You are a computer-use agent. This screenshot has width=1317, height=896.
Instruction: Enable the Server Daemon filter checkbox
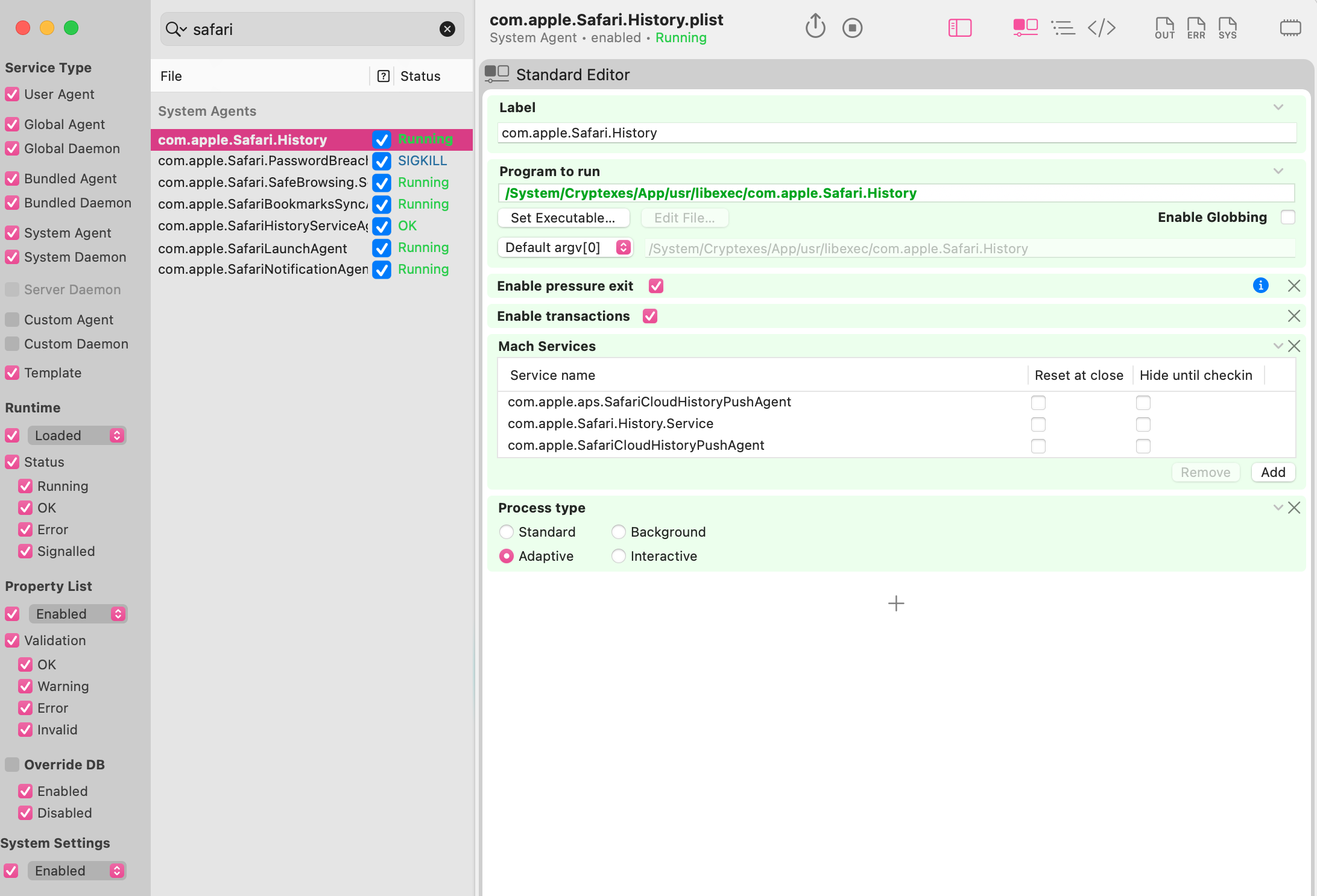pyautogui.click(x=12, y=289)
